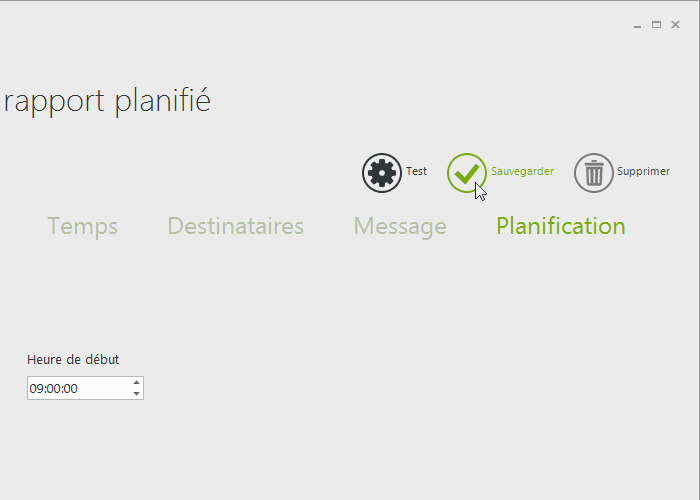Viewport: 700px width, 500px height.
Task: Open the Destinataires tab
Action: coord(235,226)
